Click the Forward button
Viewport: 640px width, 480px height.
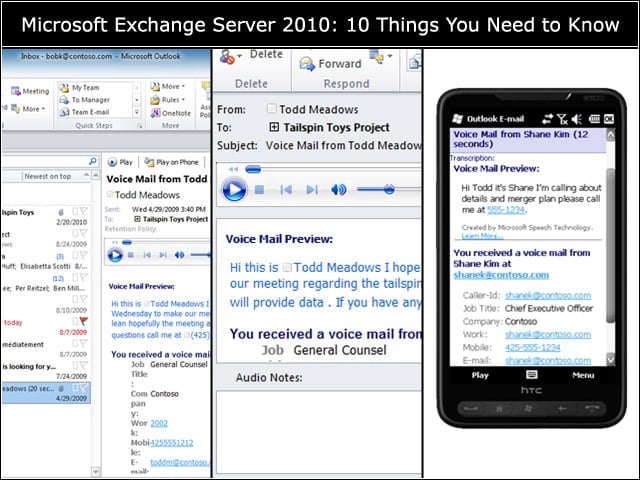point(331,64)
